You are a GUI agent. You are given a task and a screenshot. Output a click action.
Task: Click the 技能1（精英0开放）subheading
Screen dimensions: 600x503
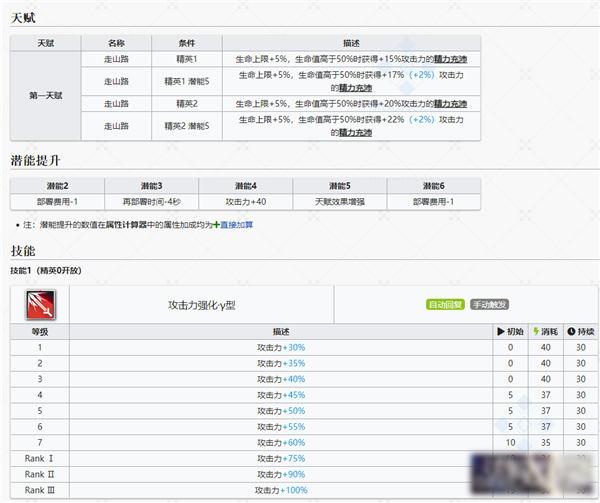pos(46,270)
